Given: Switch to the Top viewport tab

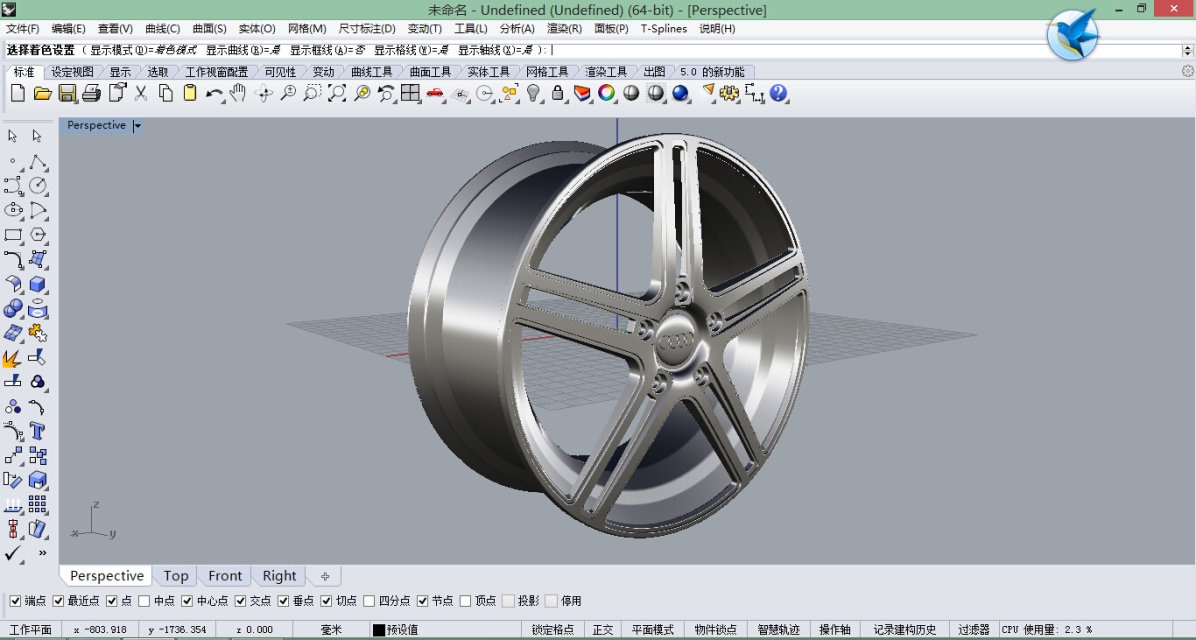Looking at the screenshot, I should pyautogui.click(x=175, y=576).
